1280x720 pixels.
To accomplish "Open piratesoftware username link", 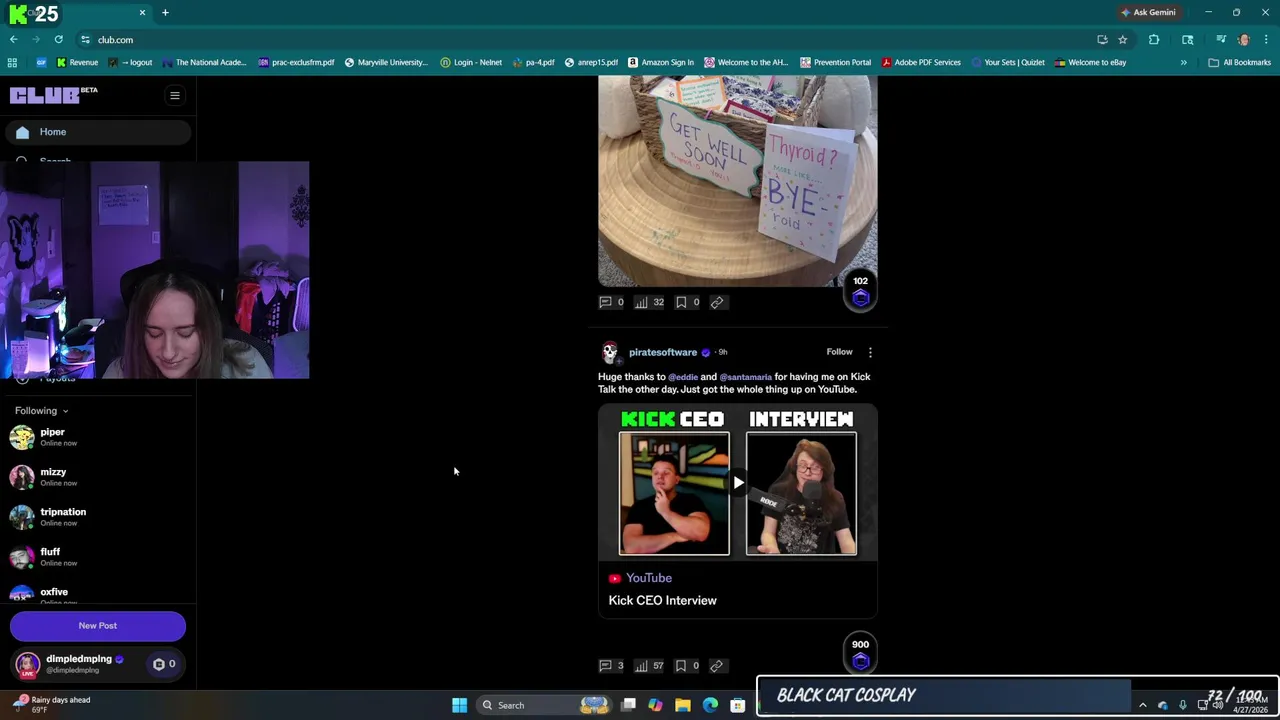I will [x=662, y=352].
